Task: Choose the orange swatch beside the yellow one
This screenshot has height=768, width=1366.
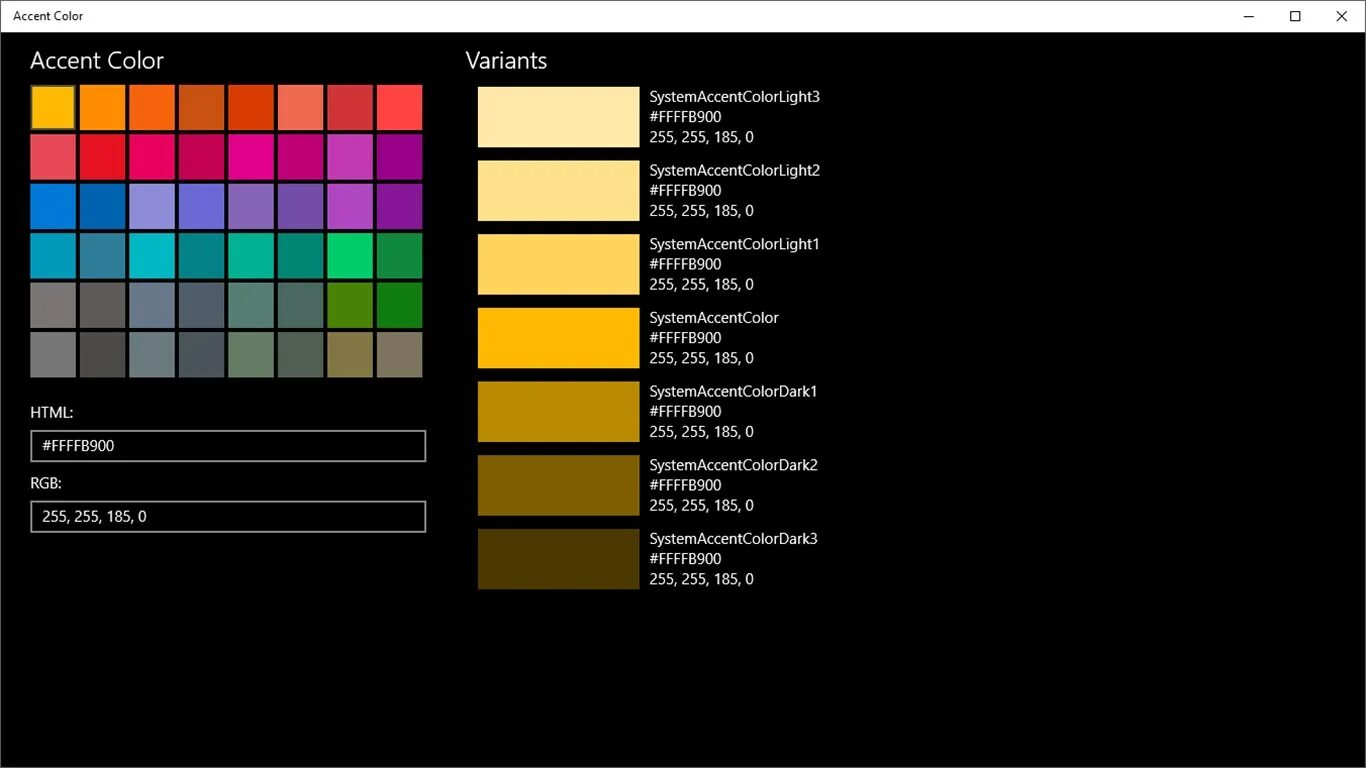Action: click(102, 107)
